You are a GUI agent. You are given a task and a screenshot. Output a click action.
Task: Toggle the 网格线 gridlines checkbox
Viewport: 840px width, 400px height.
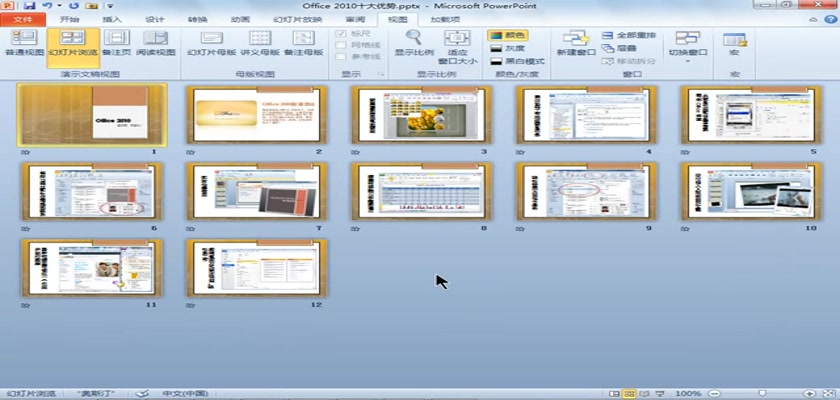[x=340, y=45]
